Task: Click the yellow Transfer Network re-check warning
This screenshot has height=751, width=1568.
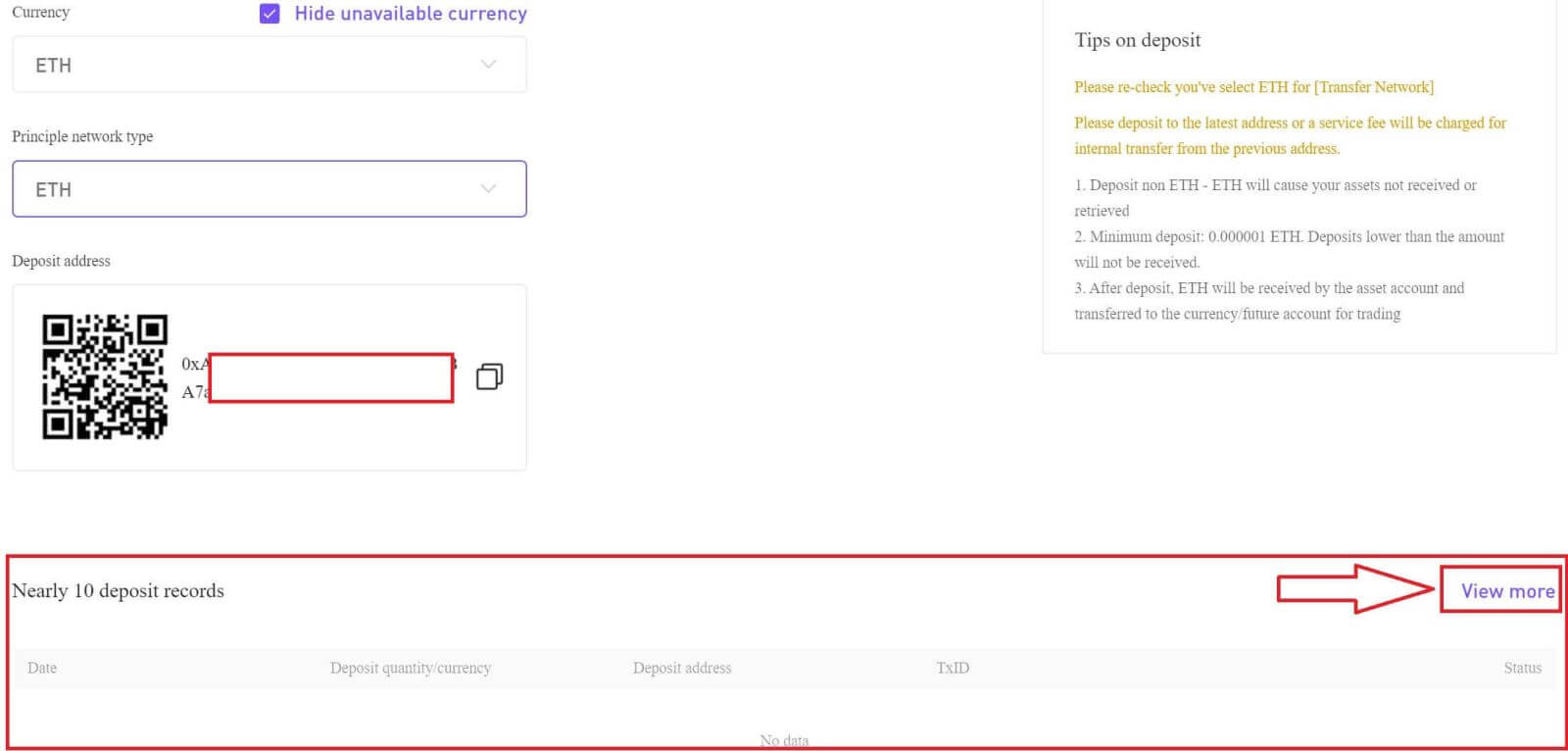Action: [1253, 87]
